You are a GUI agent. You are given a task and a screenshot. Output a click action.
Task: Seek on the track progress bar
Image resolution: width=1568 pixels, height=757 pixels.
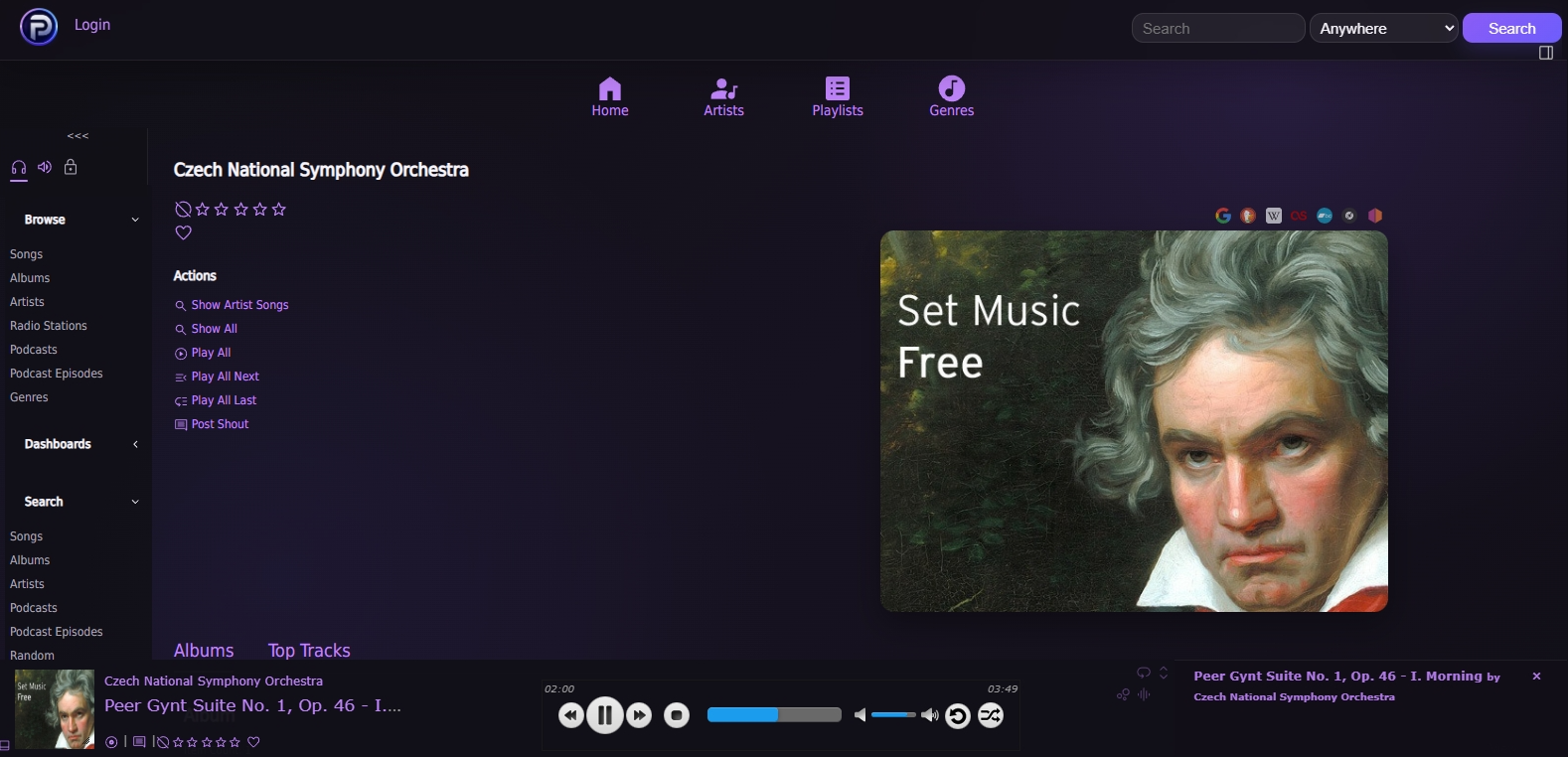coord(774,715)
